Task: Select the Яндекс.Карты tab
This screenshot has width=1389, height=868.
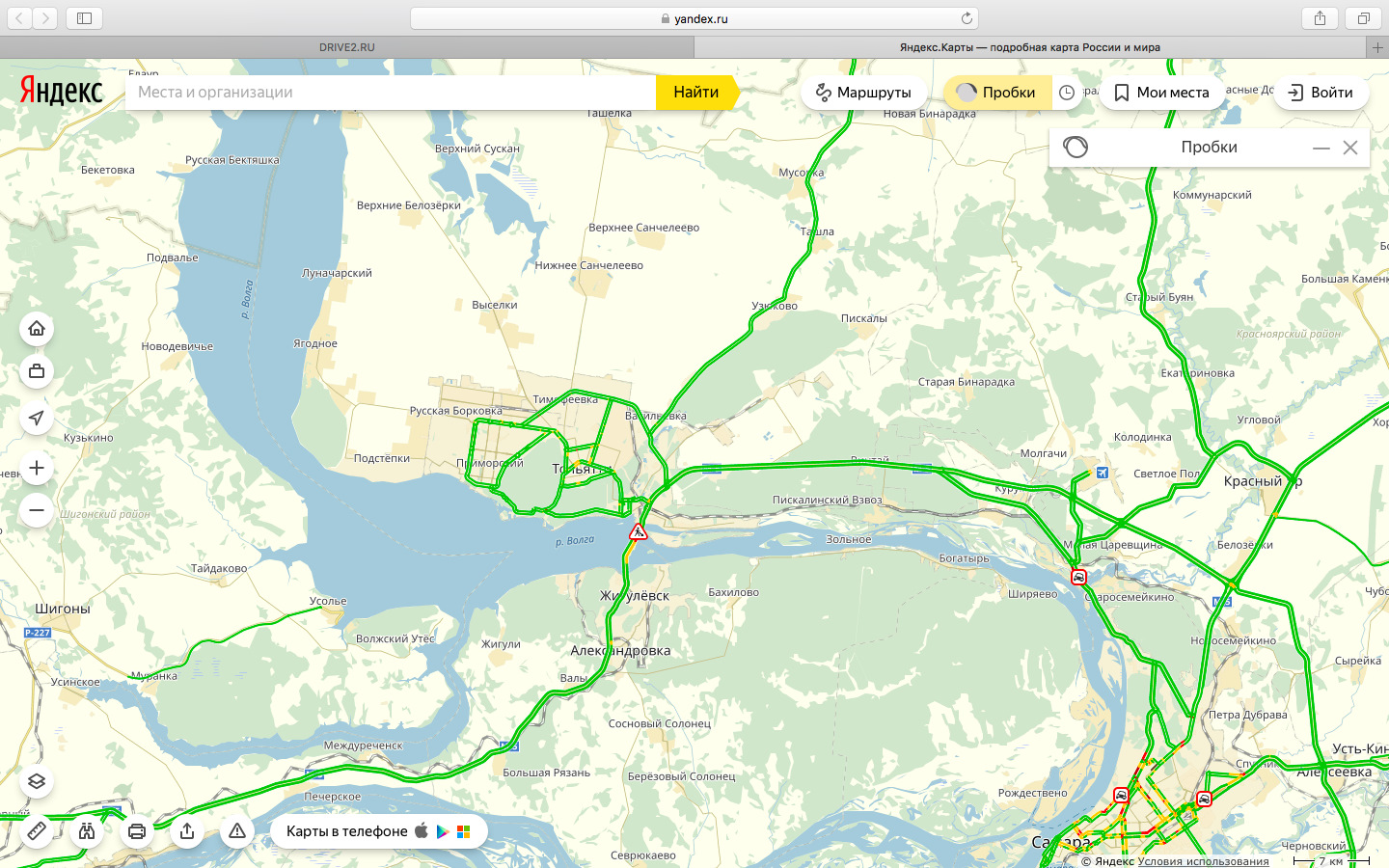Action: 1030,47
